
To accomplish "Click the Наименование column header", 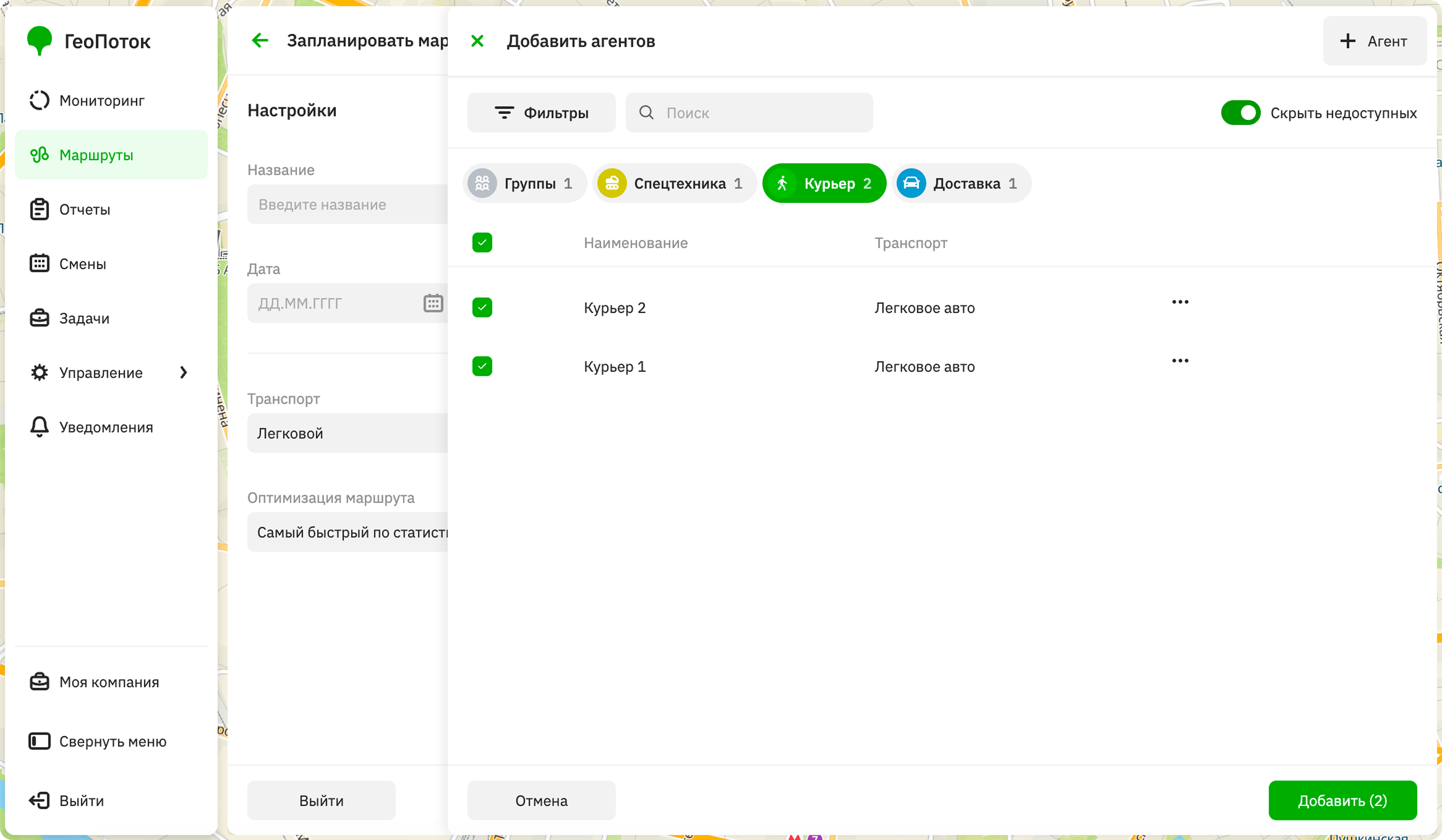I will point(636,242).
